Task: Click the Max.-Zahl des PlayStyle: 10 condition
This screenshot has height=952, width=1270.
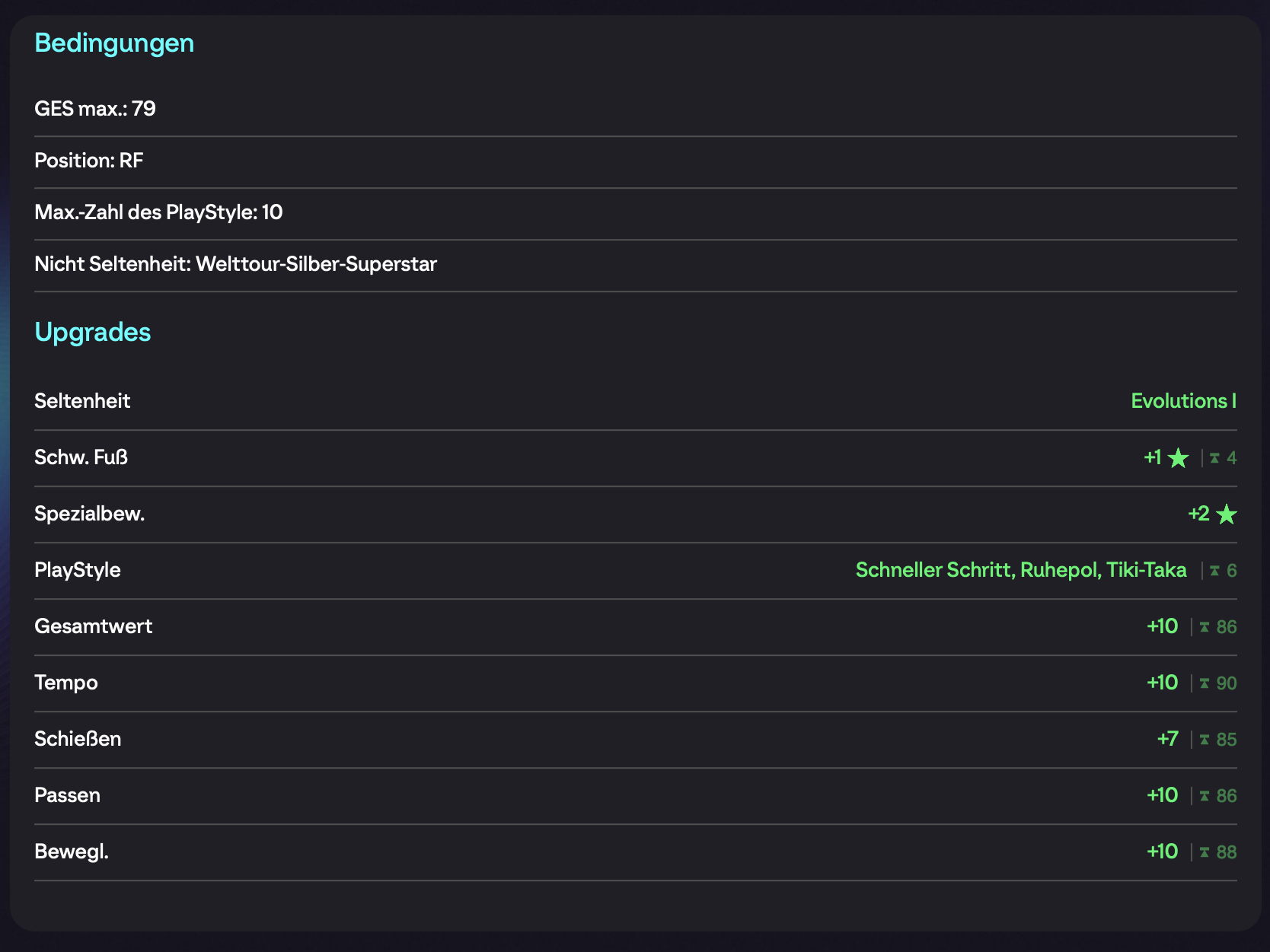Action: tap(158, 212)
